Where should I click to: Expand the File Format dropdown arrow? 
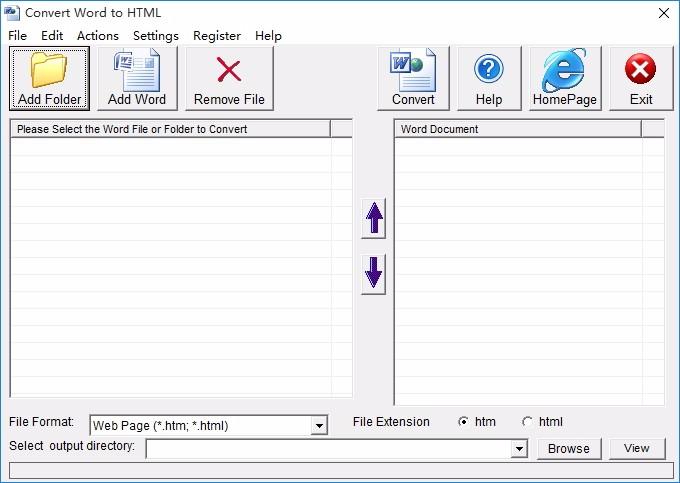click(319, 425)
